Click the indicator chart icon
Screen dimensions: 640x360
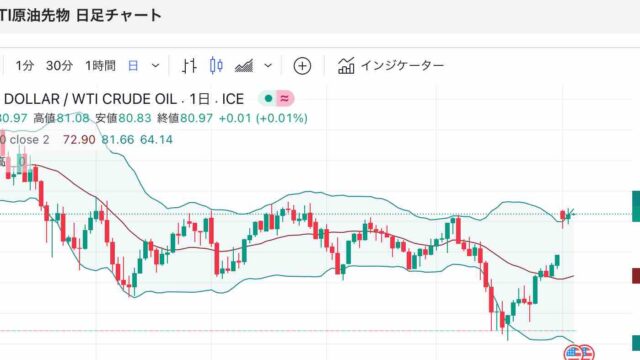346,66
